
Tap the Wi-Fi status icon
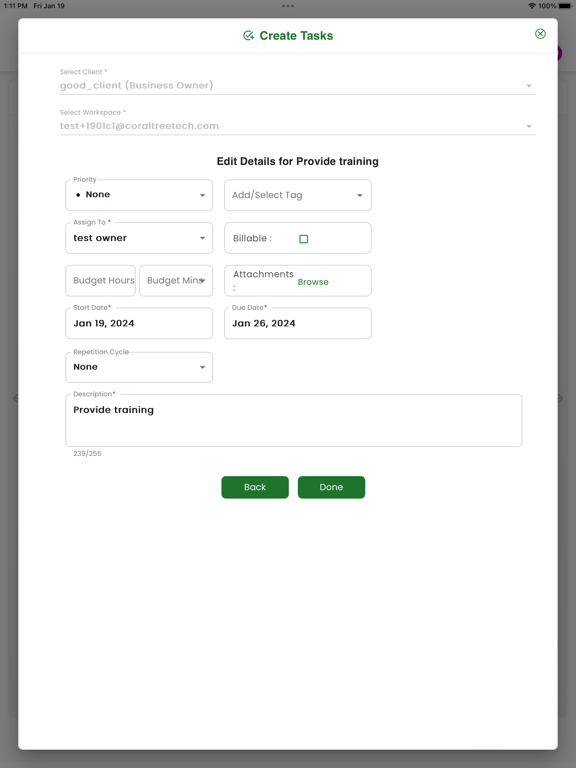click(532, 6)
